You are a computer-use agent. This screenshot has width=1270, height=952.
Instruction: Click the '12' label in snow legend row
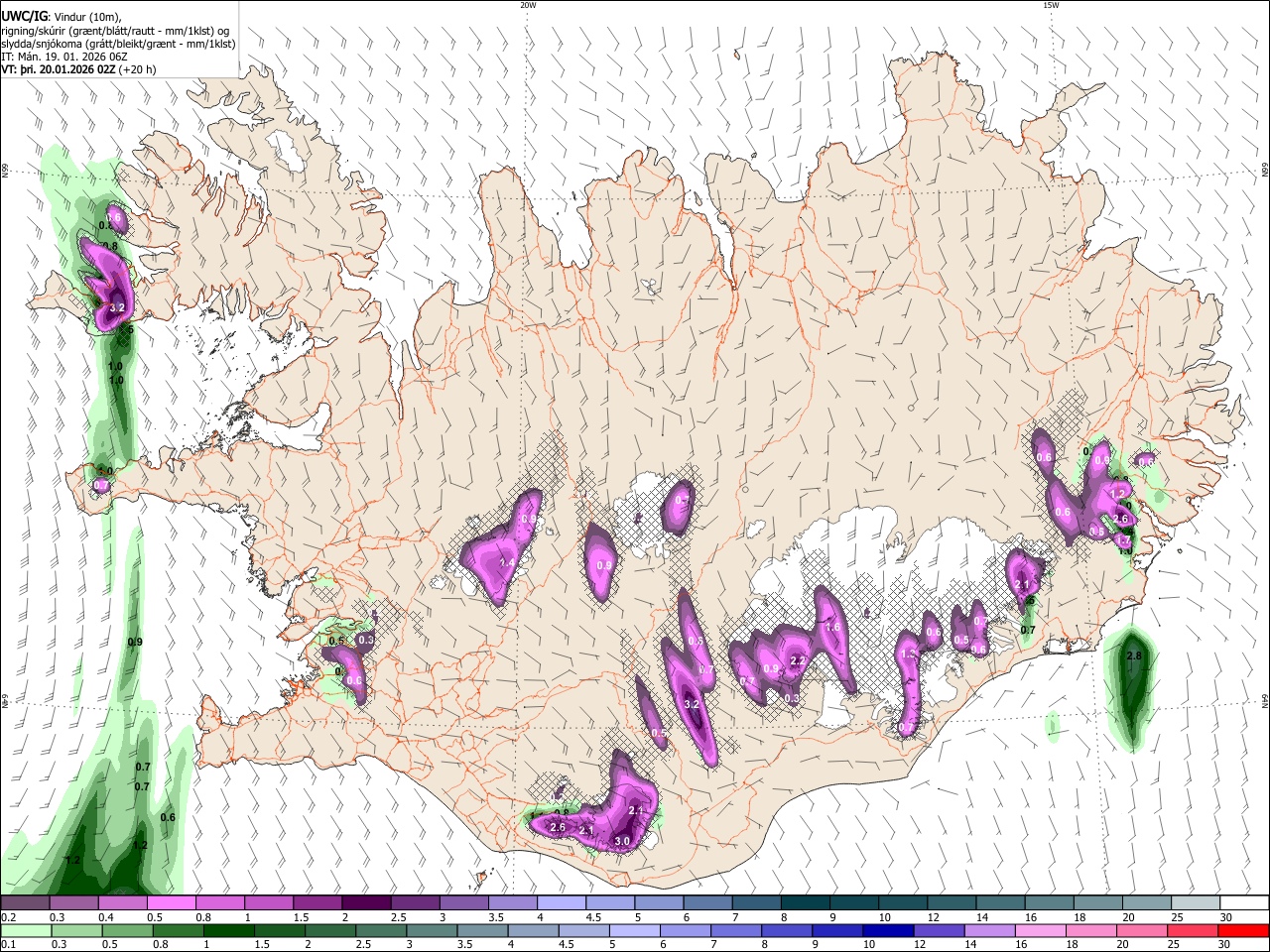(934, 918)
